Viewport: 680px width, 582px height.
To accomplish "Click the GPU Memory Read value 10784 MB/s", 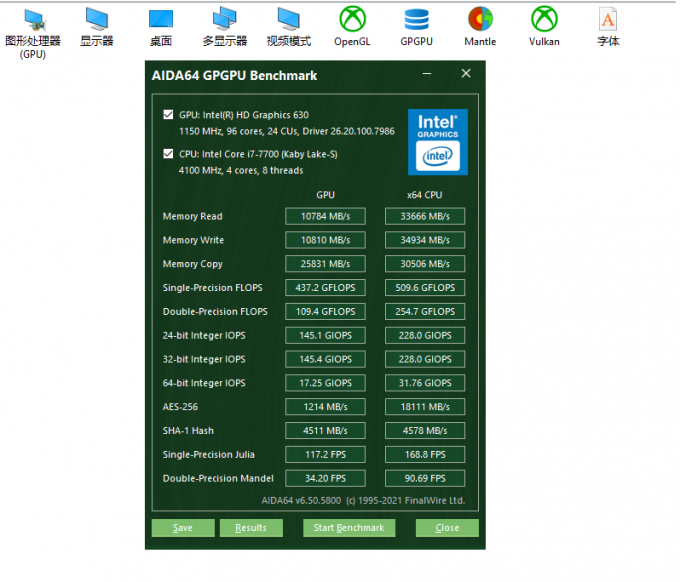I will 325,216.
